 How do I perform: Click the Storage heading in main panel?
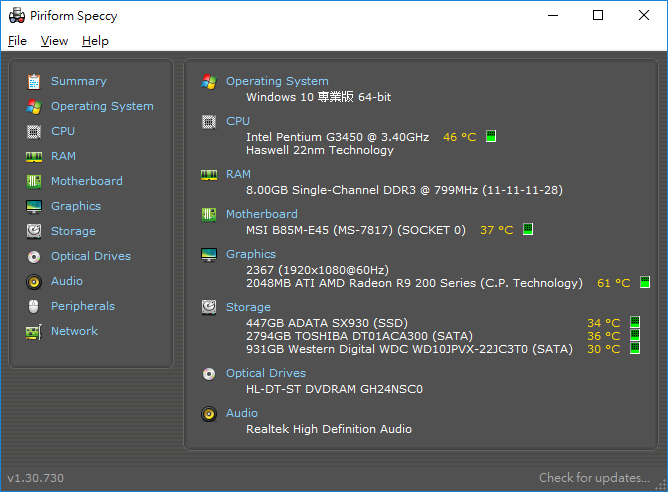[x=248, y=307]
